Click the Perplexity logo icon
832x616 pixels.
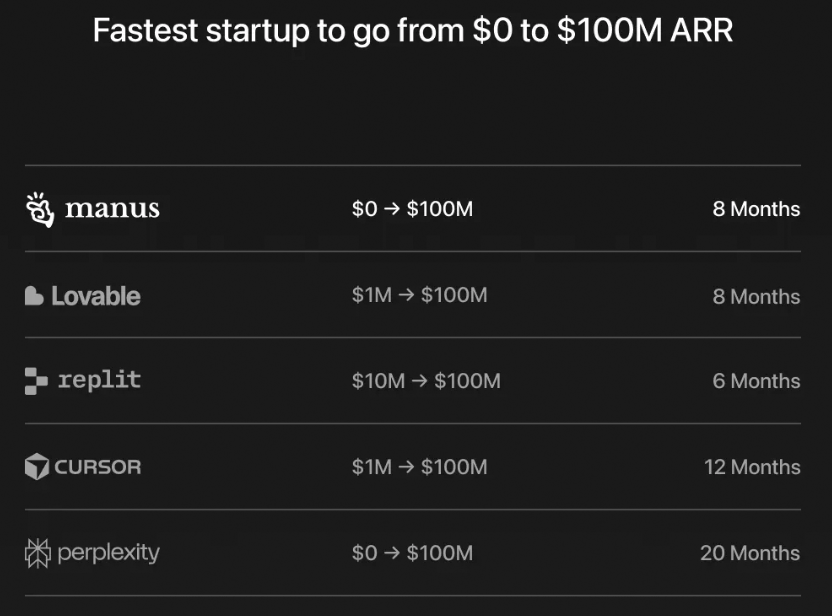(37, 553)
